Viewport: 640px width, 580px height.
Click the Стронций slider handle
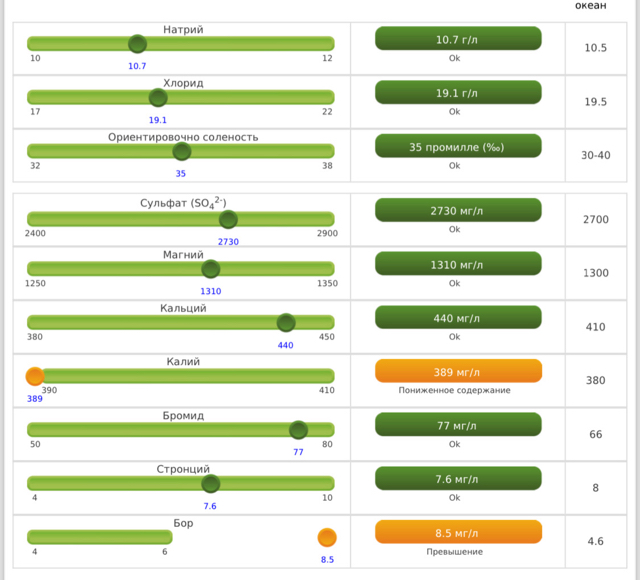click(210, 484)
